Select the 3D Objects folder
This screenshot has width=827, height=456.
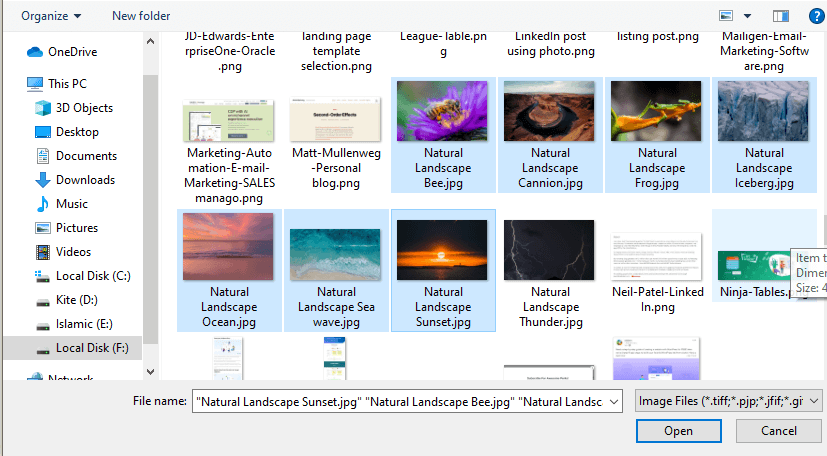click(84, 108)
